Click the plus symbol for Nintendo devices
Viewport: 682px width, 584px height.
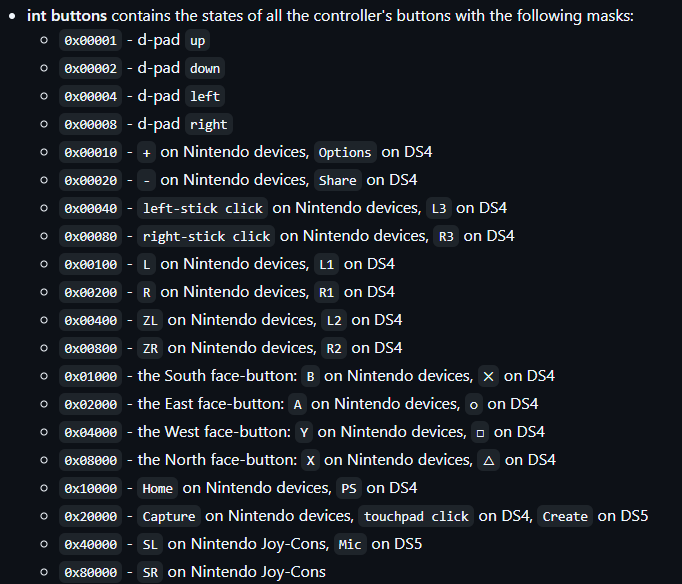(x=147, y=152)
